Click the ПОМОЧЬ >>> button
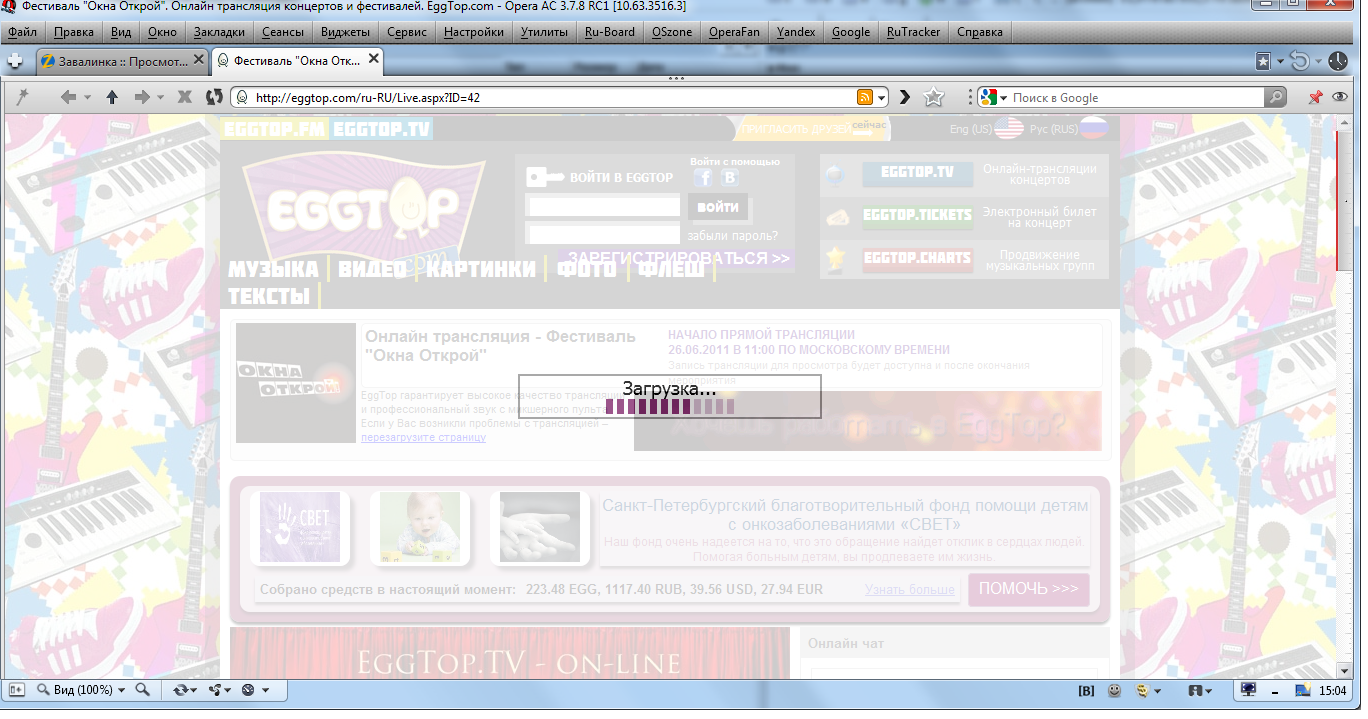 [x=1028, y=589]
